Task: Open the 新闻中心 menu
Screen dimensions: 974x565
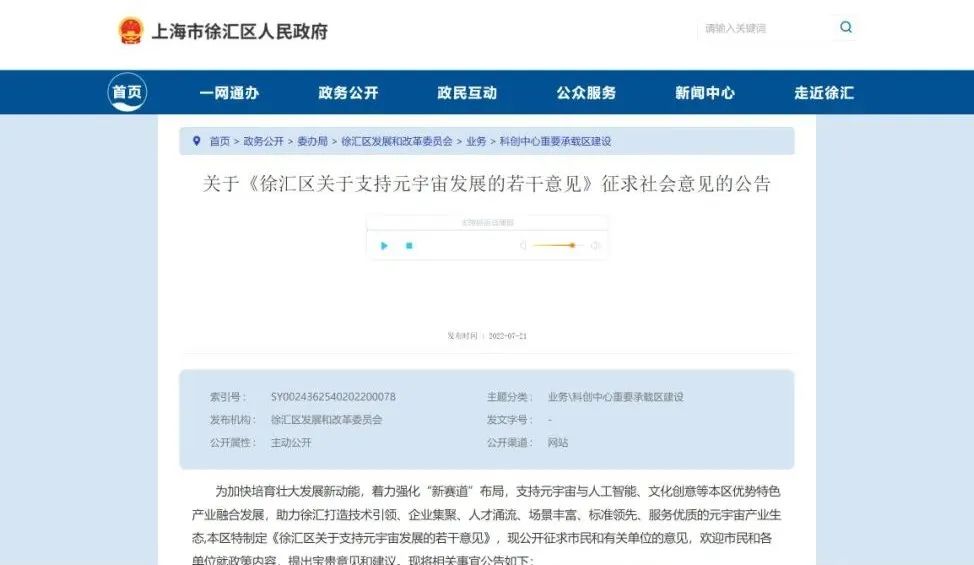Action: point(705,93)
